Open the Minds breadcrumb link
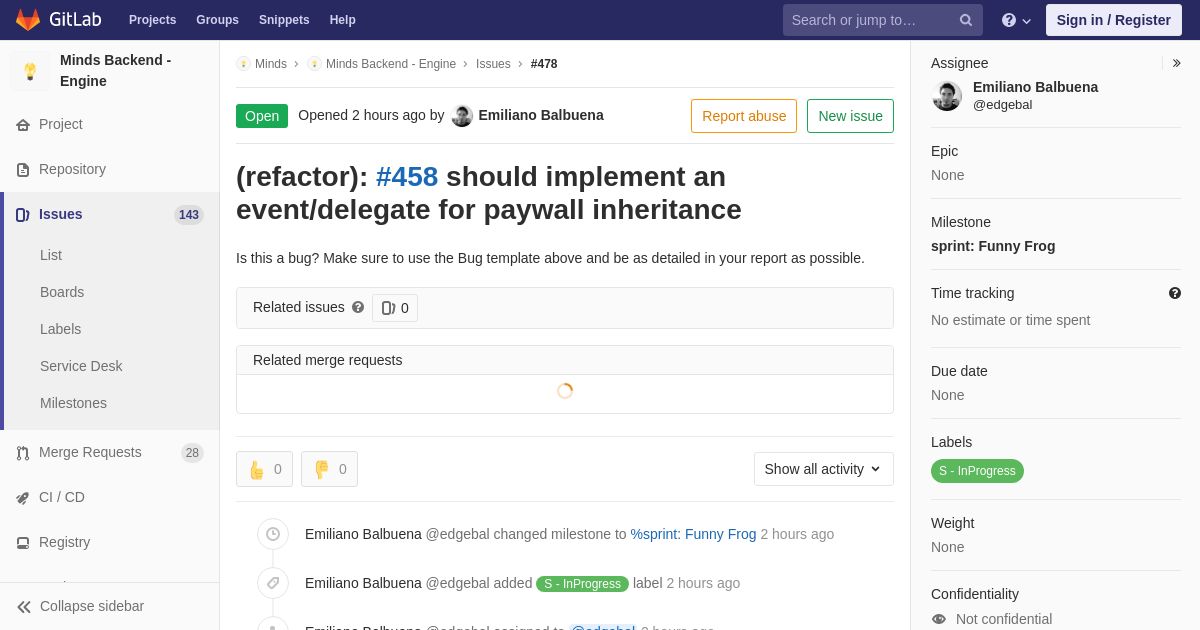Screen dimensions: 1200x630 [271, 64]
